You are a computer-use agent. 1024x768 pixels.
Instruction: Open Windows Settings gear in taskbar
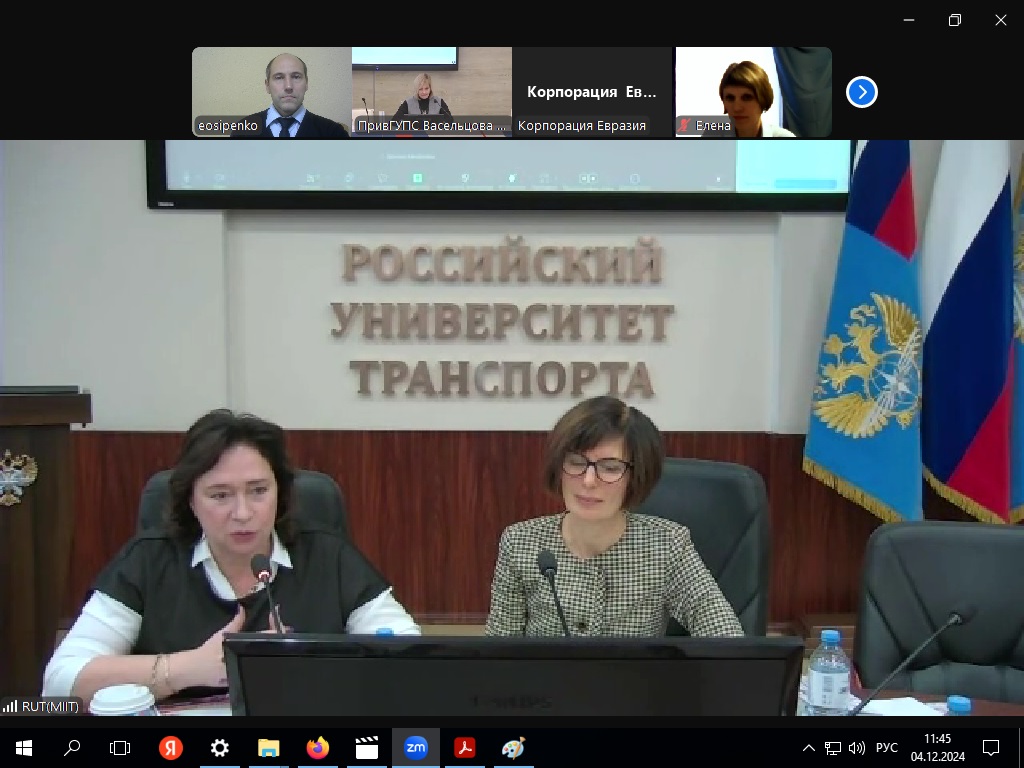coord(220,747)
